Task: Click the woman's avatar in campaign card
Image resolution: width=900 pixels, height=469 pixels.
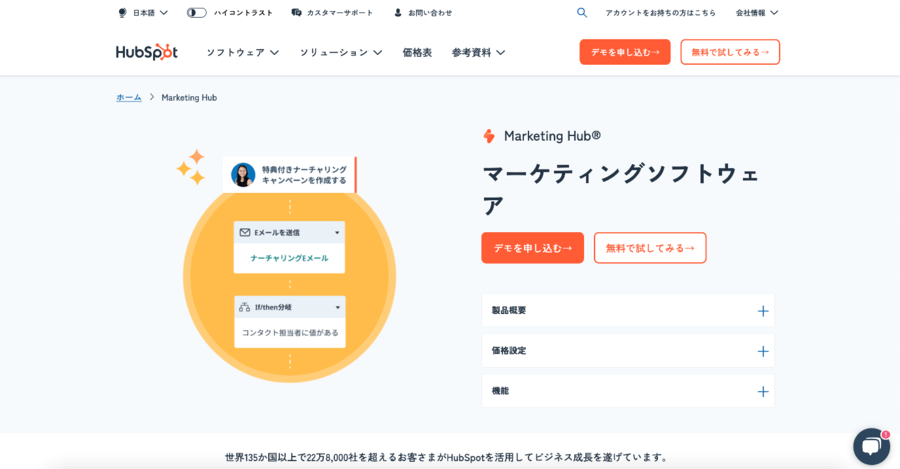Action: click(x=243, y=175)
